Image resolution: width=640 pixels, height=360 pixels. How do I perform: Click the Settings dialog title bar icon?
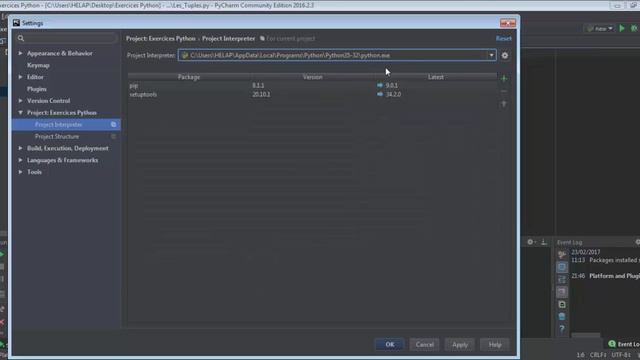click(16, 23)
